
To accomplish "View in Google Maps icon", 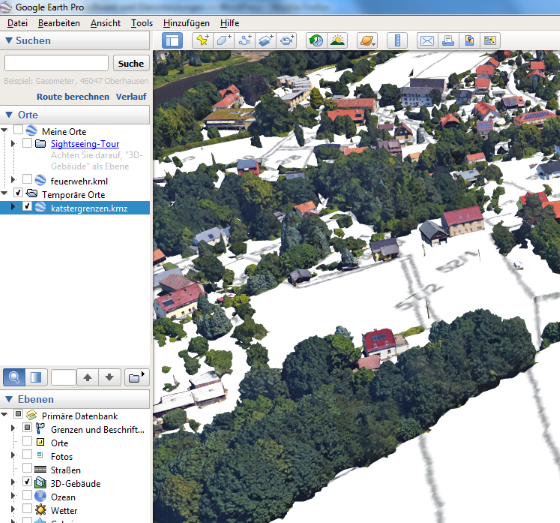I will coord(490,40).
